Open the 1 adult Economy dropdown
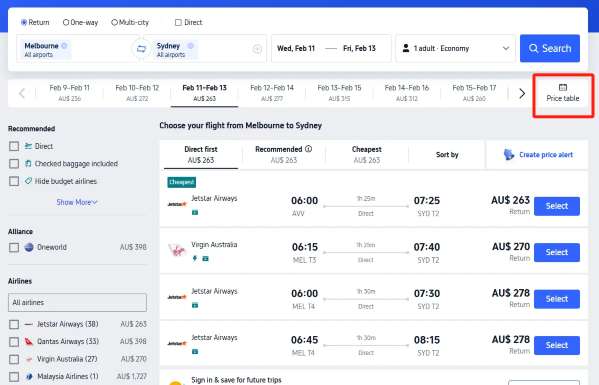This screenshot has width=599, height=385. click(x=455, y=49)
